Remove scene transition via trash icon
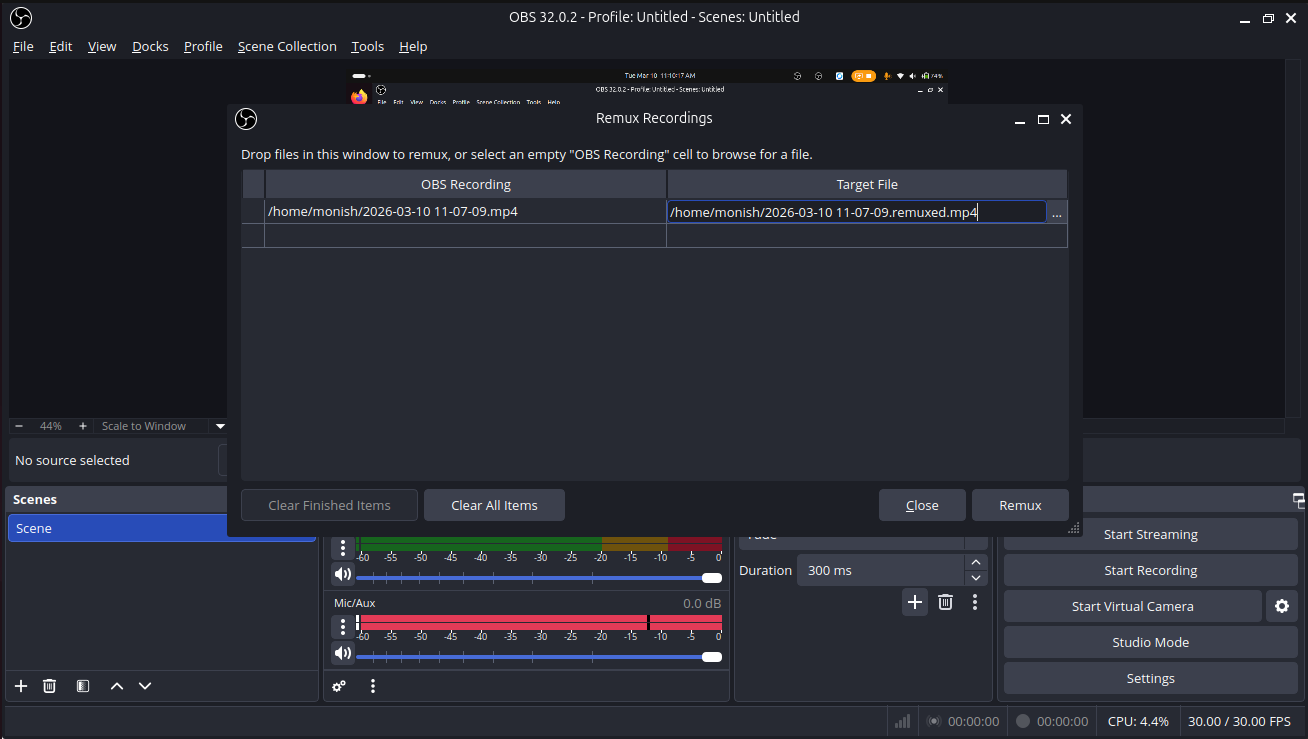This screenshot has height=739, width=1308. pos(945,602)
